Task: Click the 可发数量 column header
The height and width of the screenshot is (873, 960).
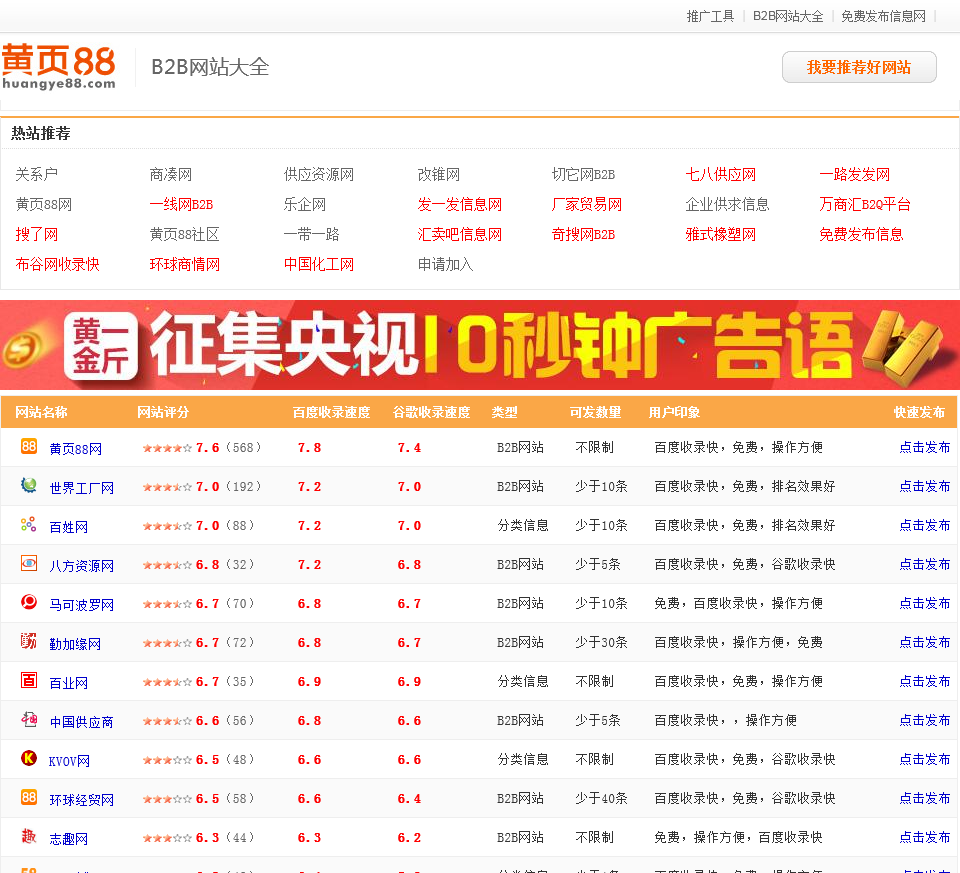Action: point(596,413)
